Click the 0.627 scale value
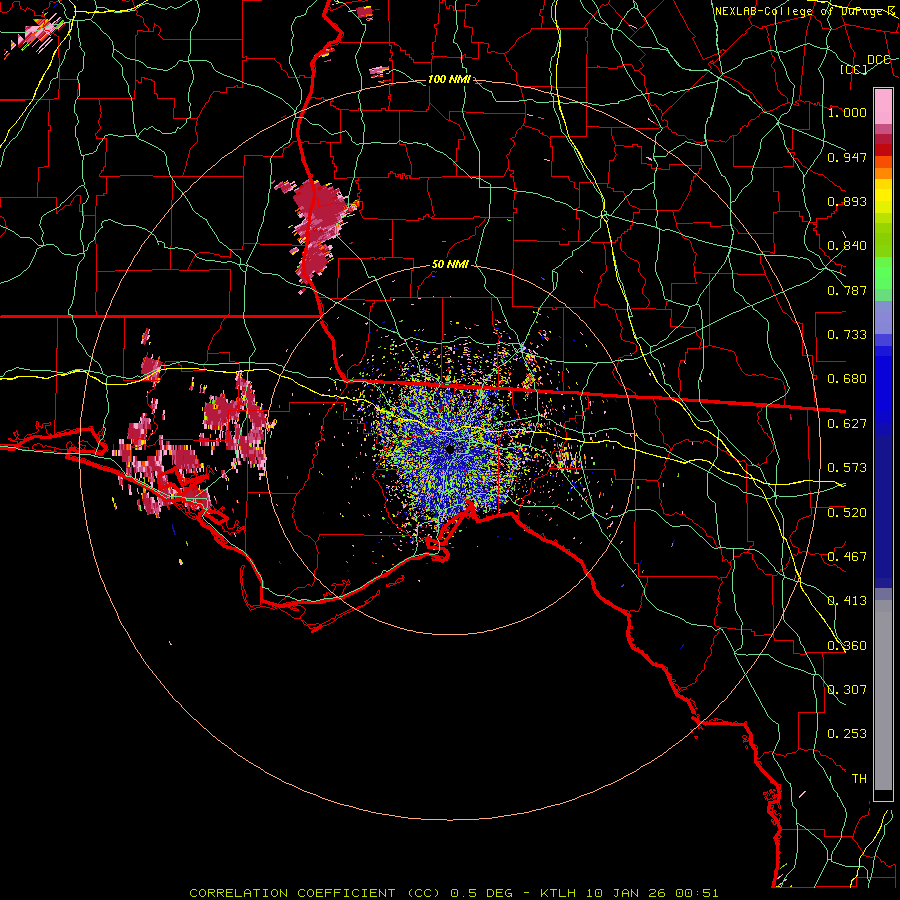The height and width of the screenshot is (900, 900). click(x=847, y=424)
